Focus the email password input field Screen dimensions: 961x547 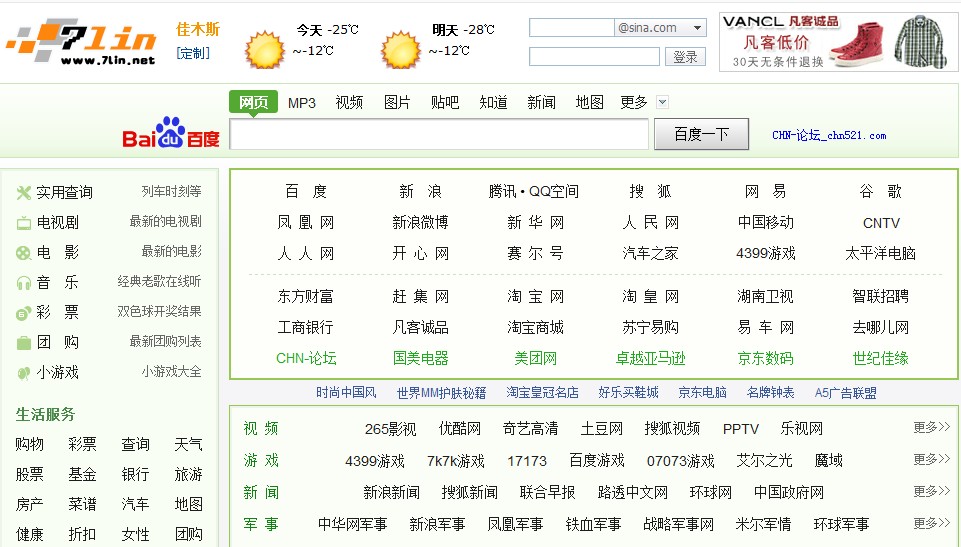tap(594, 57)
